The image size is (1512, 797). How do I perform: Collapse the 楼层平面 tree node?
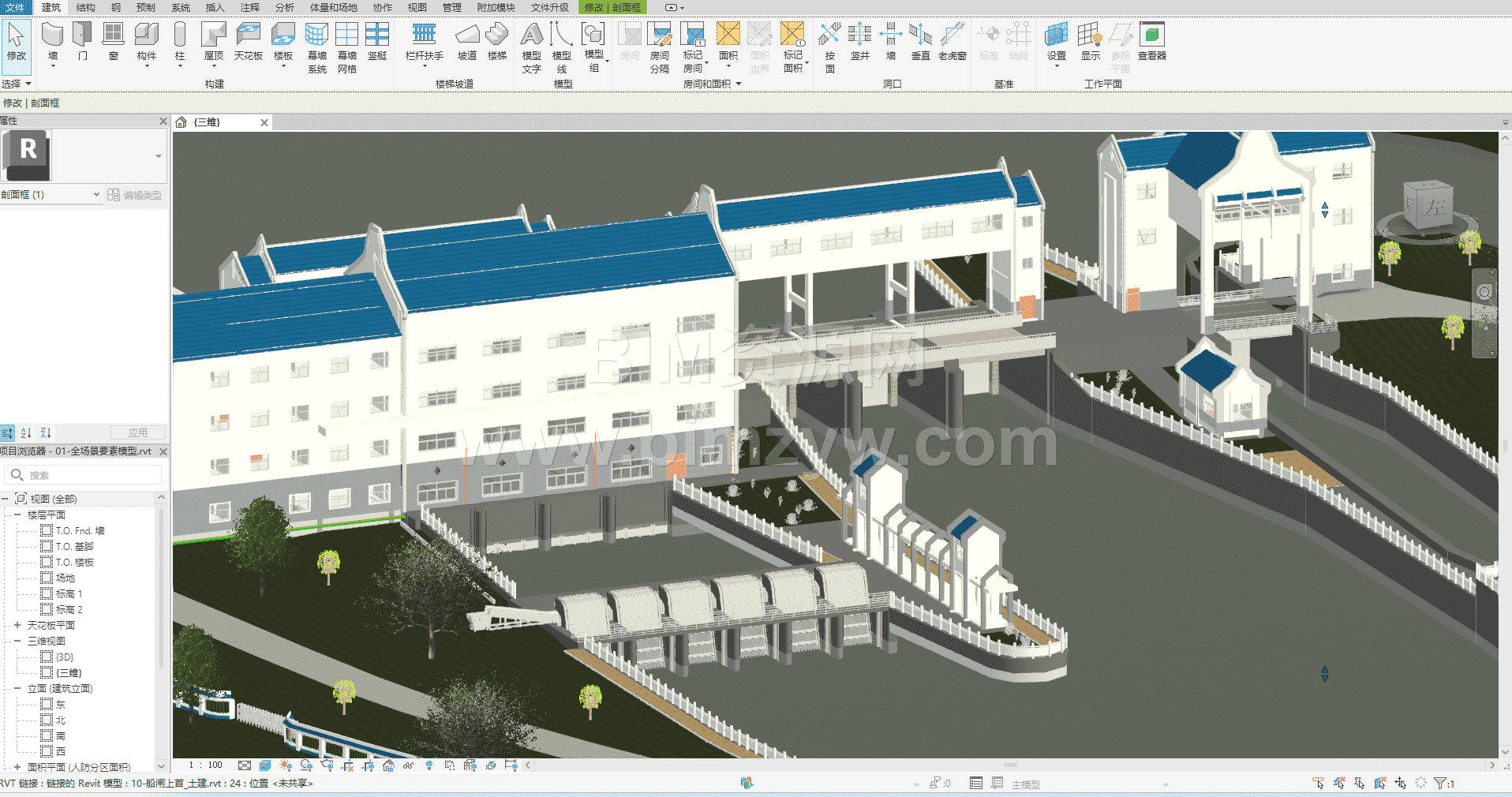(x=17, y=514)
